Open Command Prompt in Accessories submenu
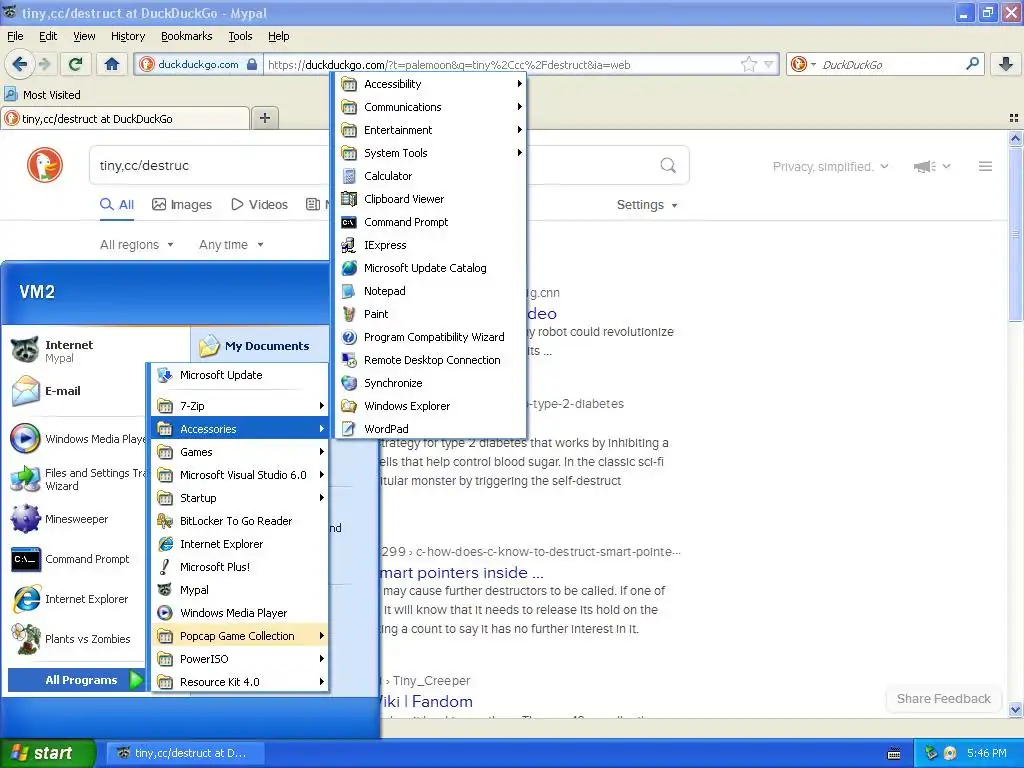 point(431,222)
